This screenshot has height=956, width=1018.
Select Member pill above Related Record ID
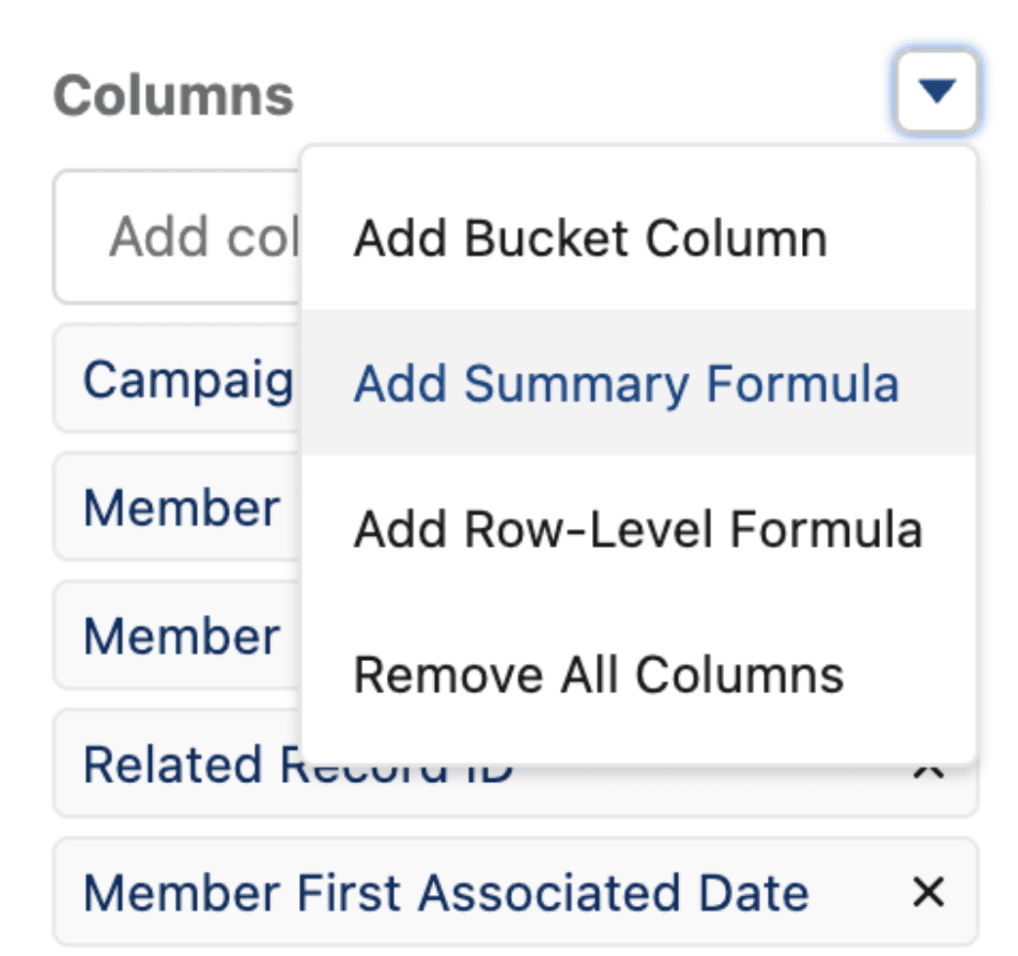177,635
